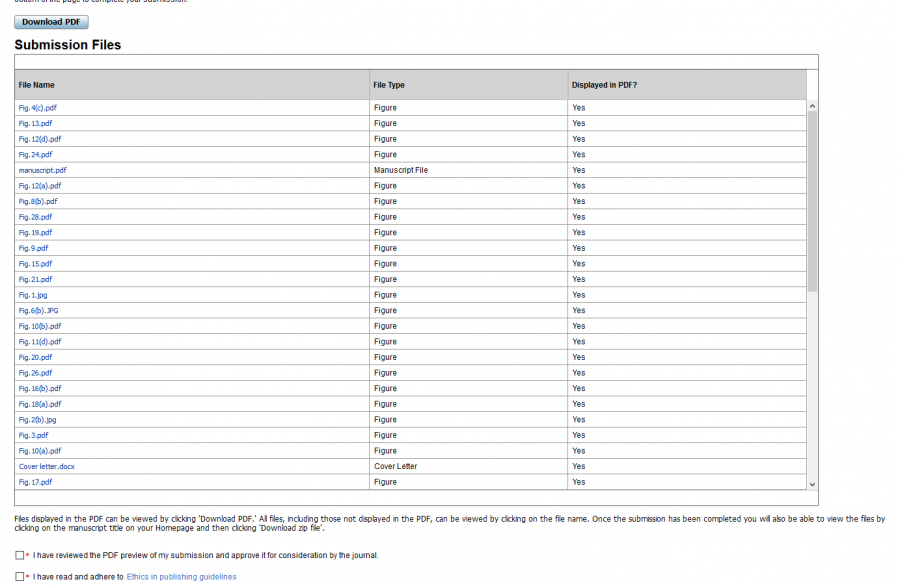This screenshot has height=586, width=900.
Task: Open Fig.2(b).jpg file link
Action: tap(38, 420)
